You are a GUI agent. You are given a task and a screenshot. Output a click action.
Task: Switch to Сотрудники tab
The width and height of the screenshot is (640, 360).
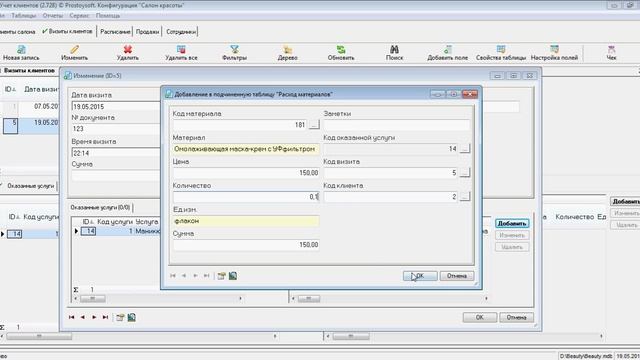(x=181, y=31)
